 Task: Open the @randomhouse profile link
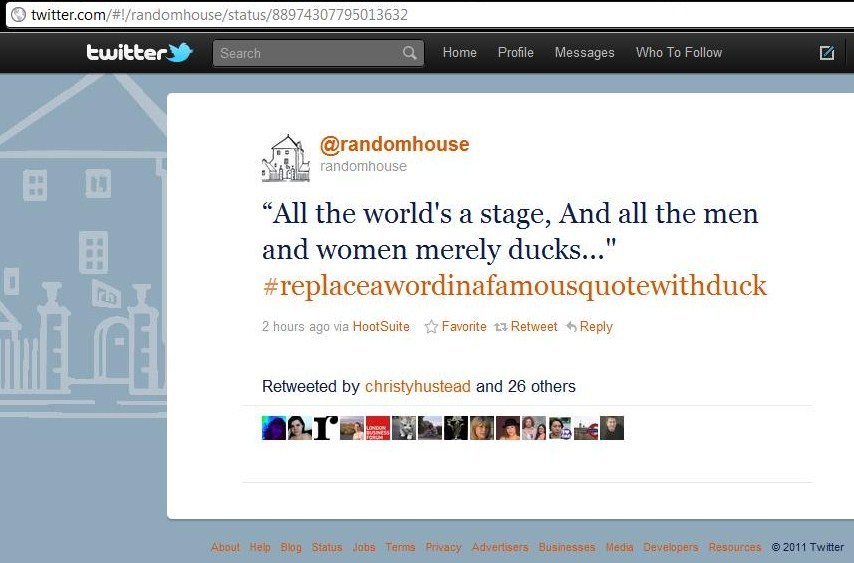394,144
